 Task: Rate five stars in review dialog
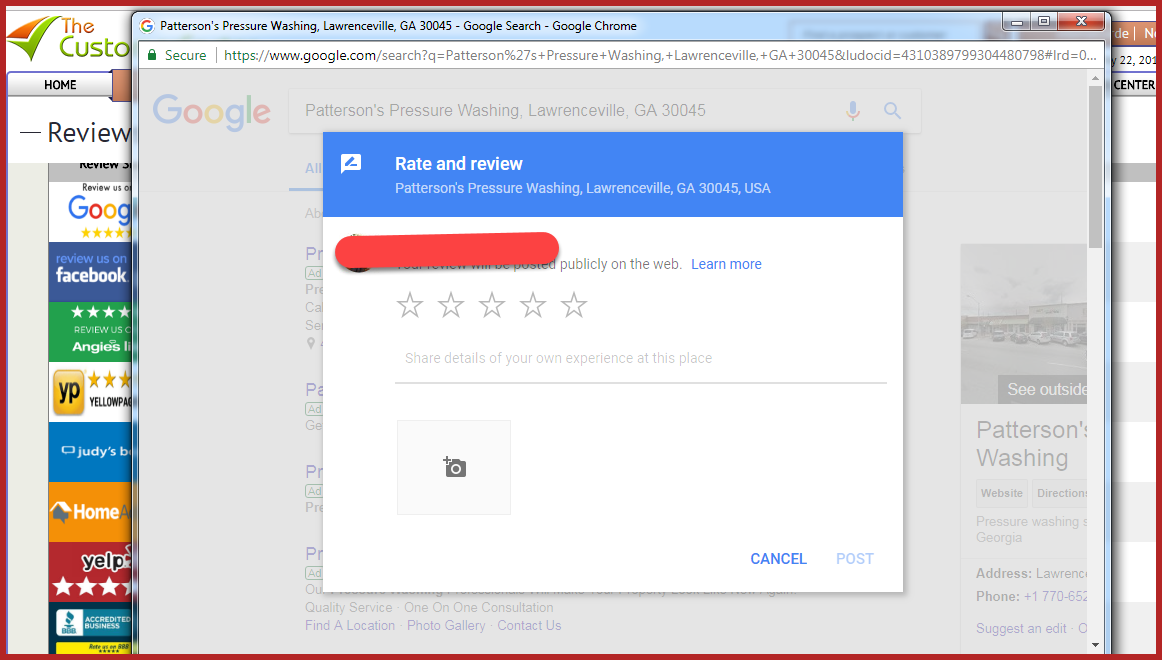coord(574,305)
